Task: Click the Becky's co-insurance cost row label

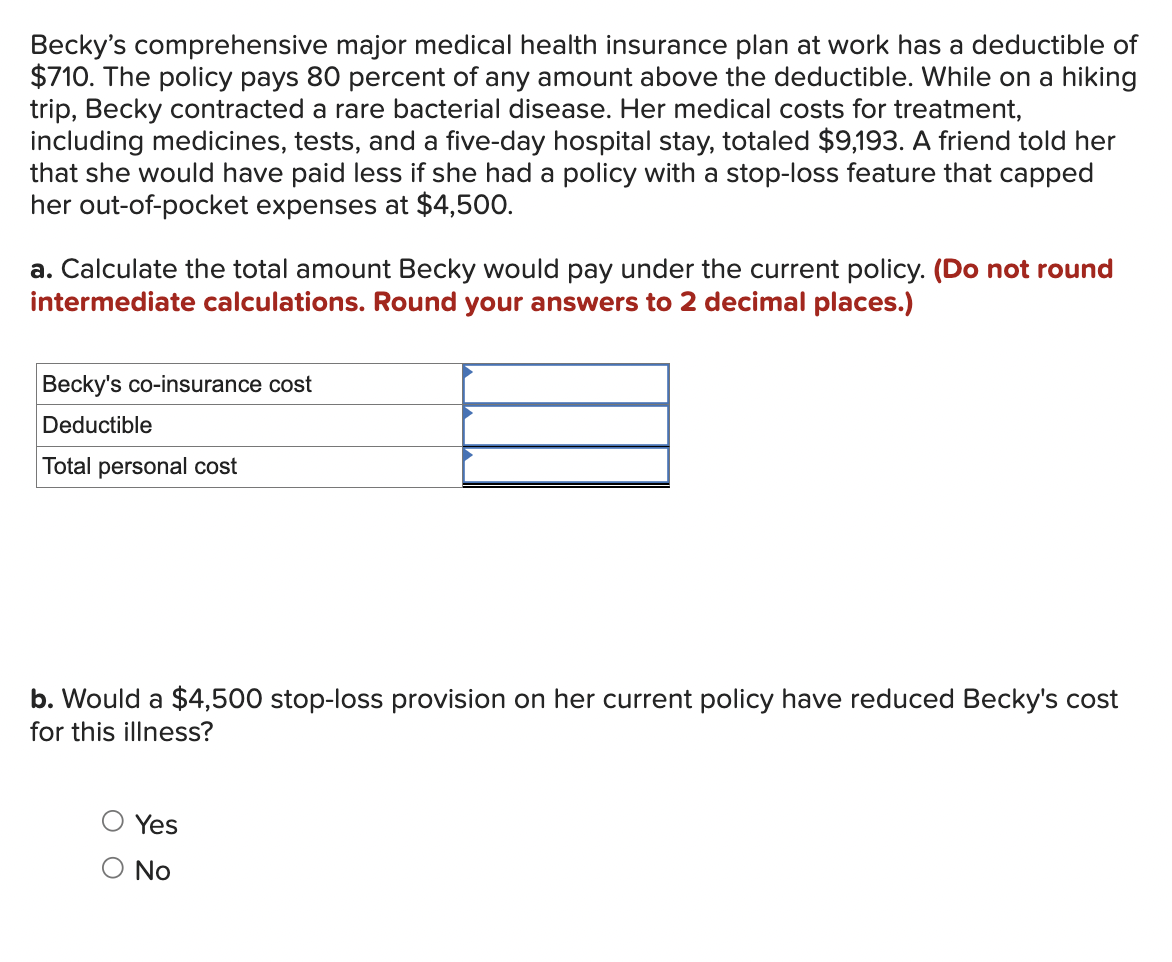Action: (175, 383)
